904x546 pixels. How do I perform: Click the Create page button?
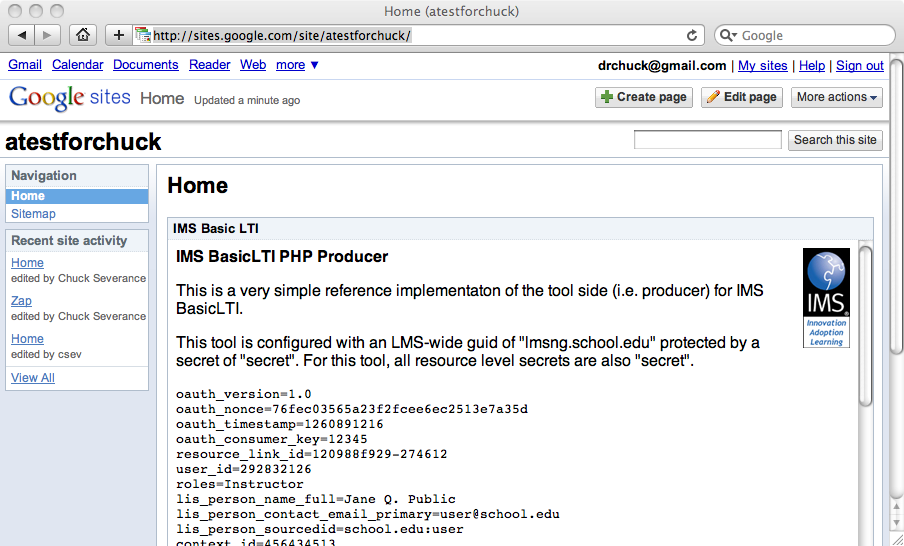coord(643,97)
